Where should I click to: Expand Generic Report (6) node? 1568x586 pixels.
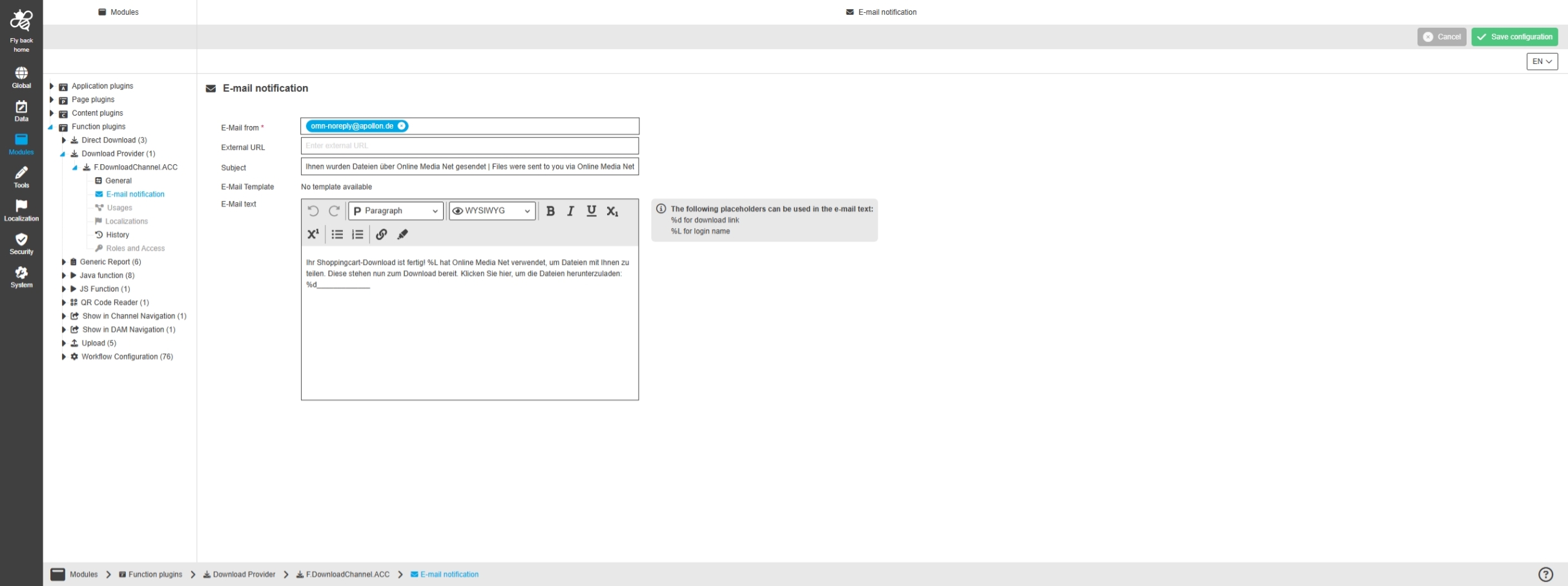click(x=63, y=262)
